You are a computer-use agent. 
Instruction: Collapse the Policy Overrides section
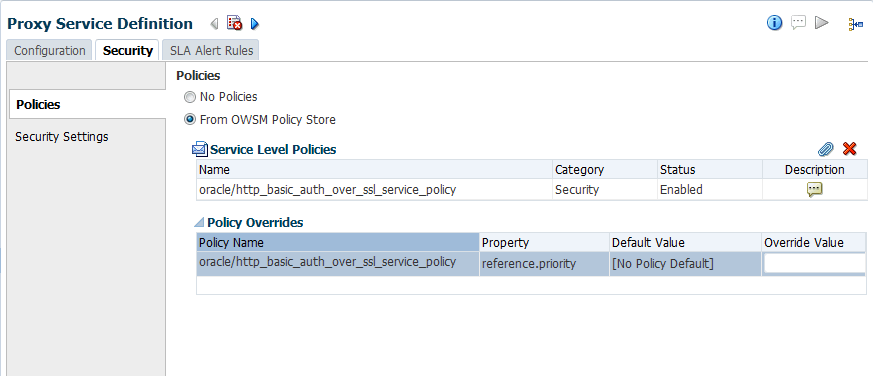pos(199,223)
